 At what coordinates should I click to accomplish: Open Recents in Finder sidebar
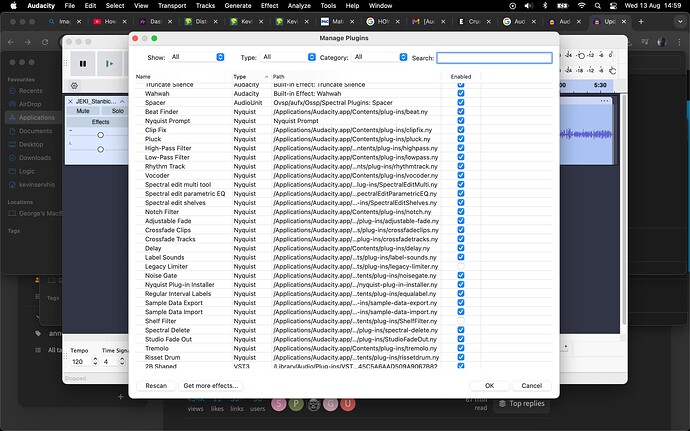point(30,91)
